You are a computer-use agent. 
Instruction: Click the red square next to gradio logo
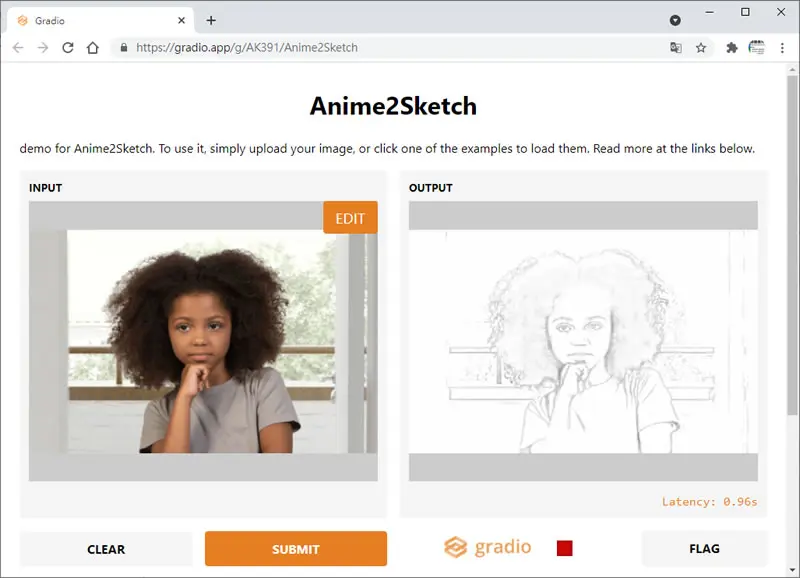coord(565,548)
